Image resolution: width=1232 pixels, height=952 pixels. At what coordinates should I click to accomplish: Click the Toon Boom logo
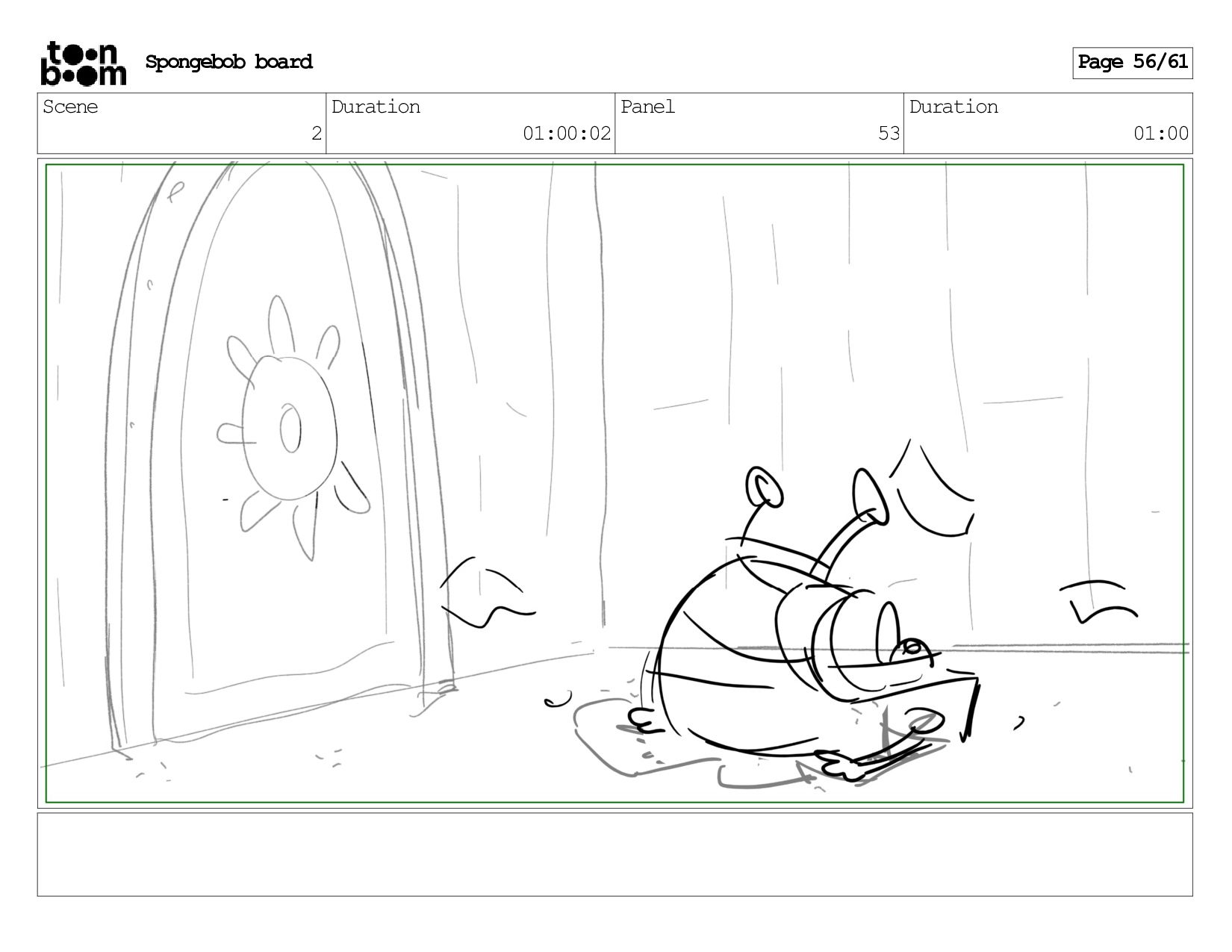pyautogui.click(x=83, y=63)
